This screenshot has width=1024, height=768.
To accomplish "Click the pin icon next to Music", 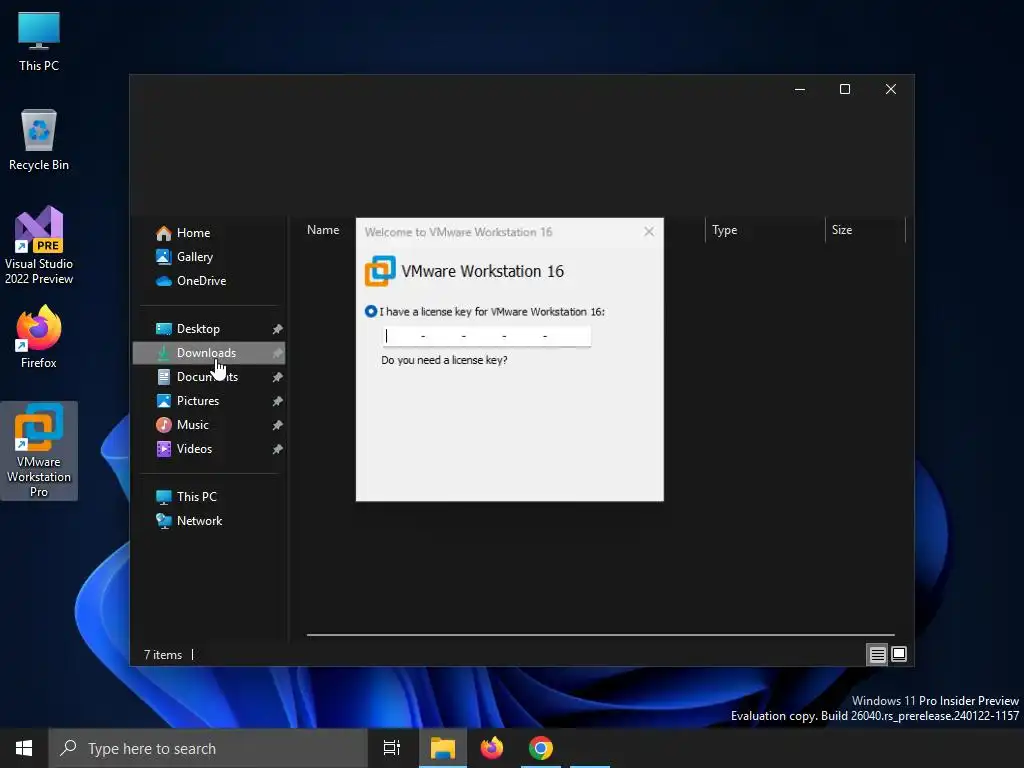I will (278, 425).
